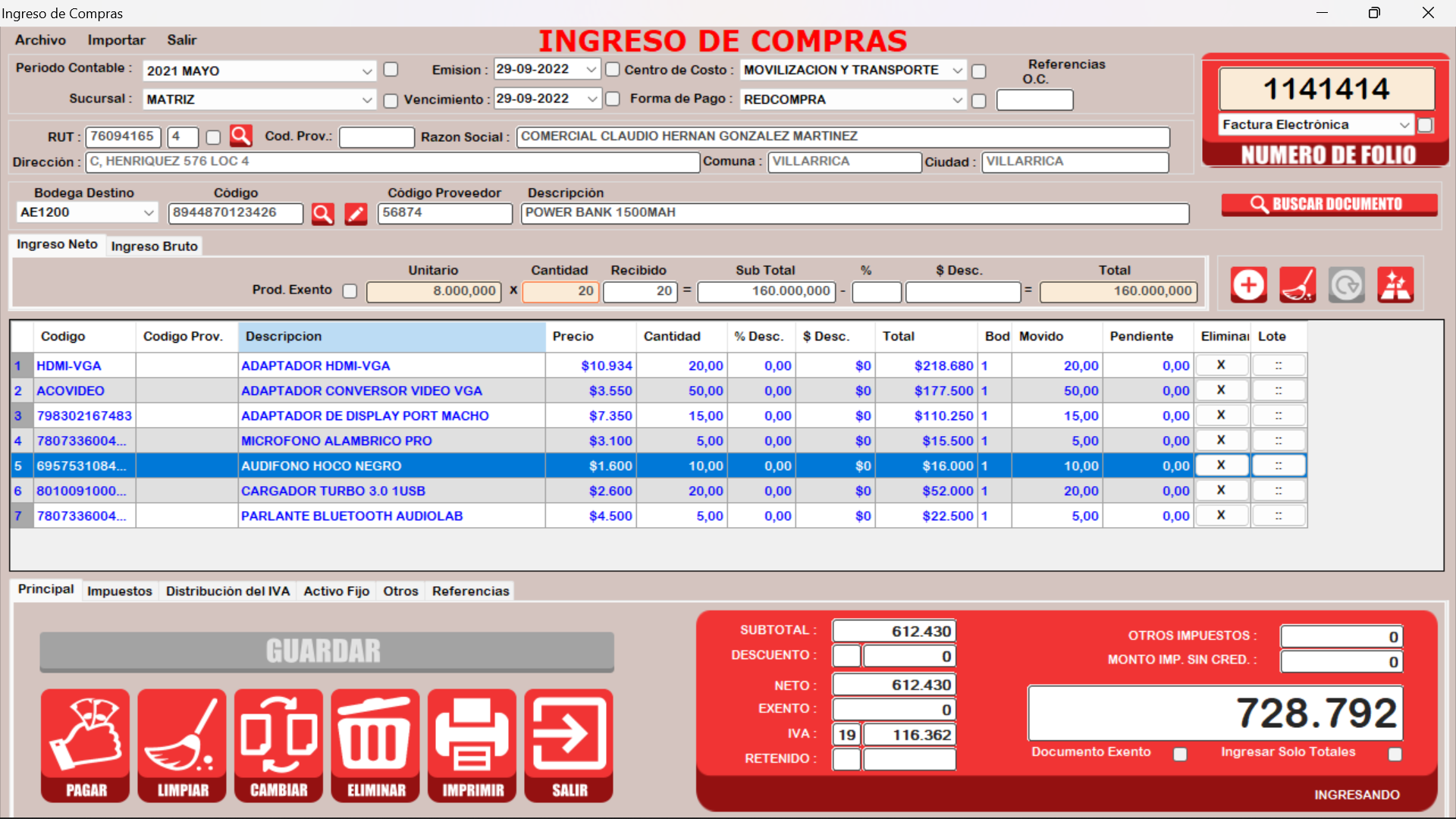Open Periodo Contable dropdown

tap(367, 71)
